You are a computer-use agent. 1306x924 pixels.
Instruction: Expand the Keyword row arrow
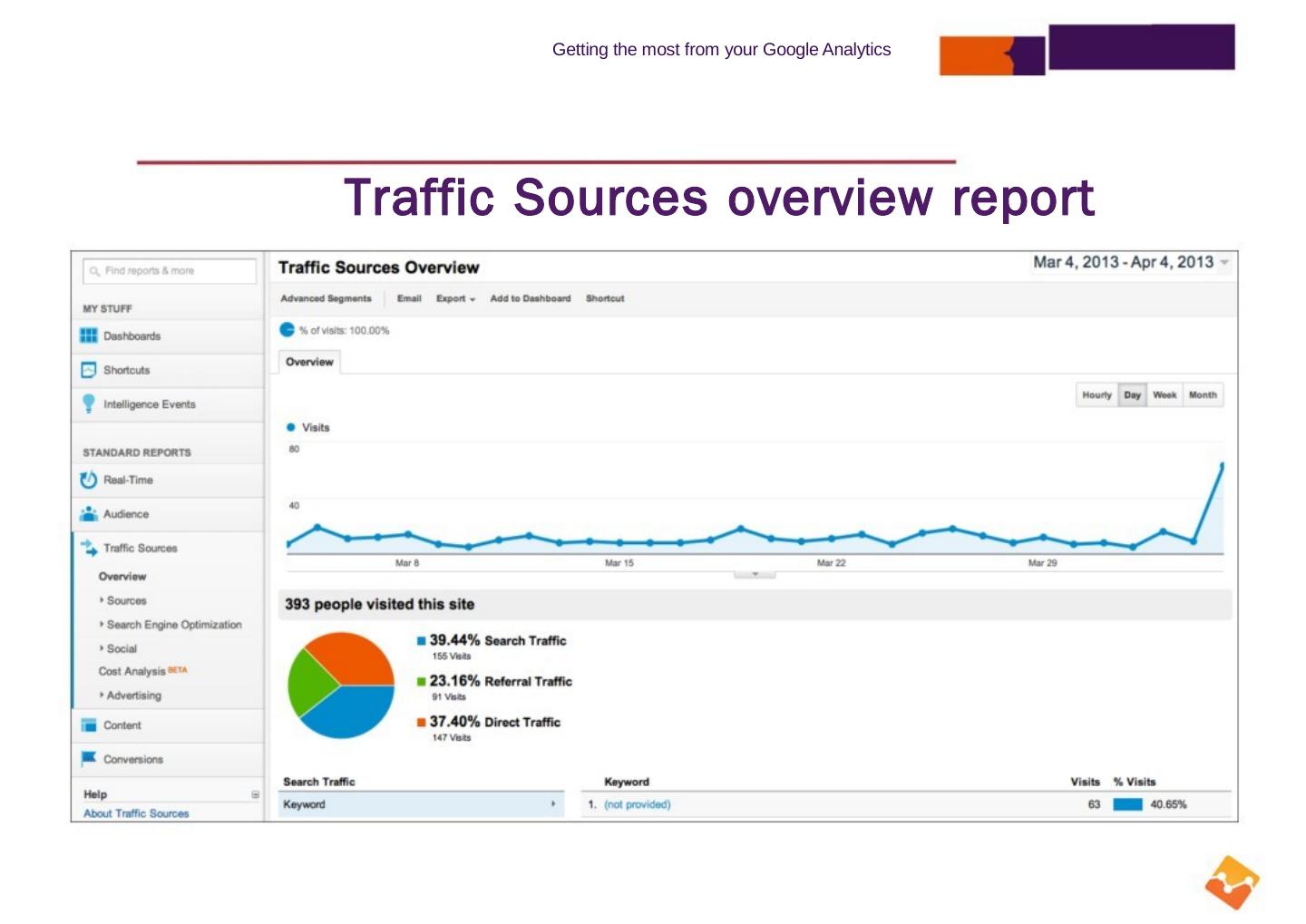pos(553,804)
